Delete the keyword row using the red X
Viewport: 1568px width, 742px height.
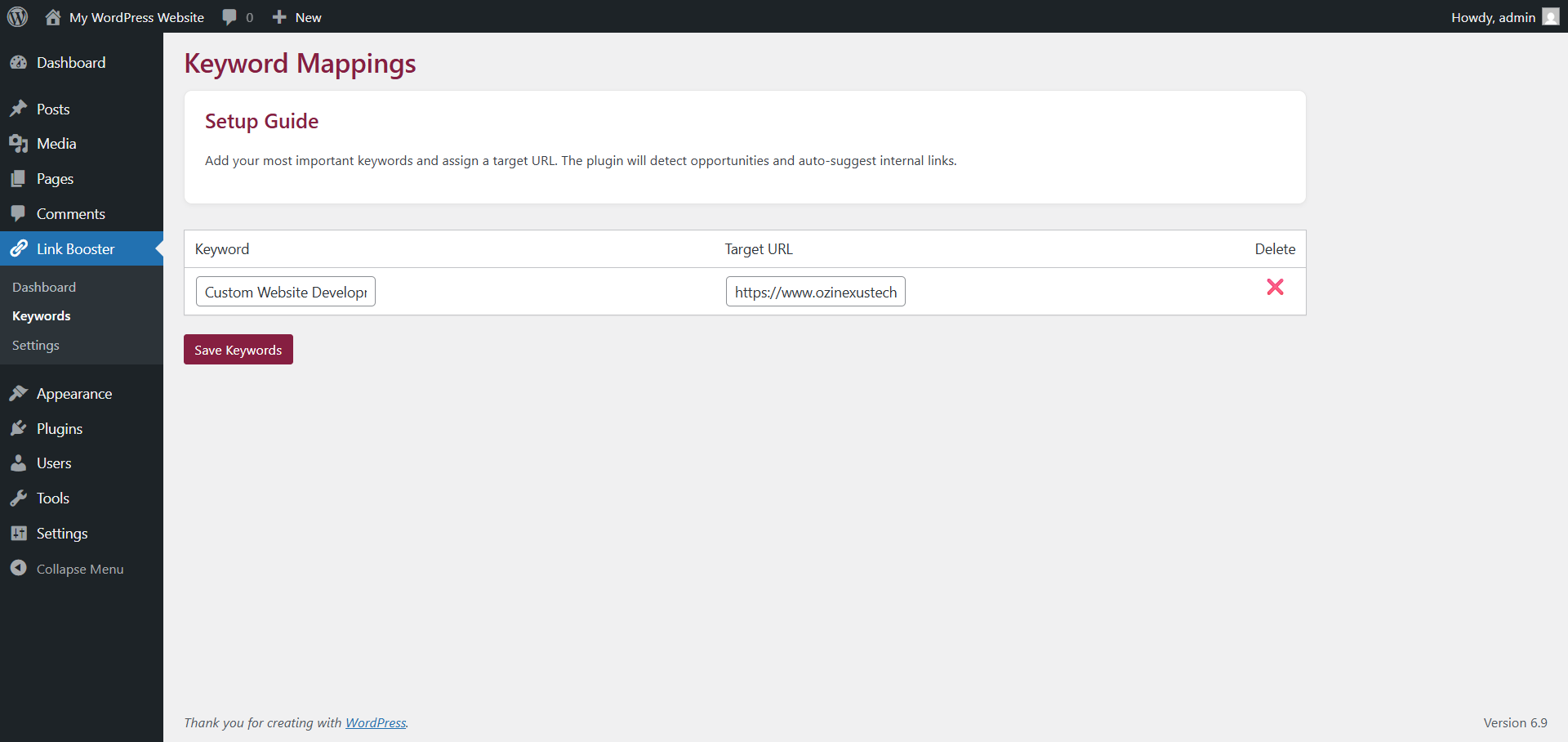pyautogui.click(x=1276, y=288)
